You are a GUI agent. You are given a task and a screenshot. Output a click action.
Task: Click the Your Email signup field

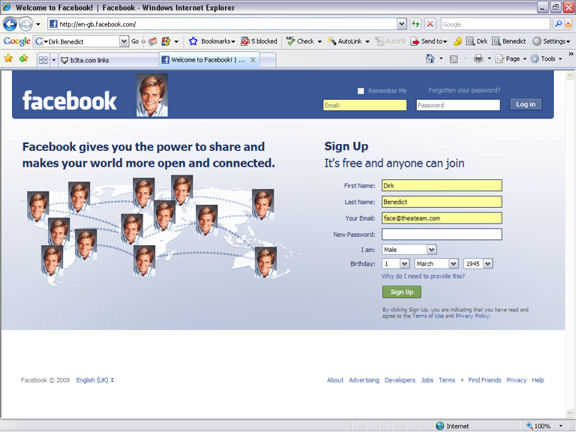point(442,218)
